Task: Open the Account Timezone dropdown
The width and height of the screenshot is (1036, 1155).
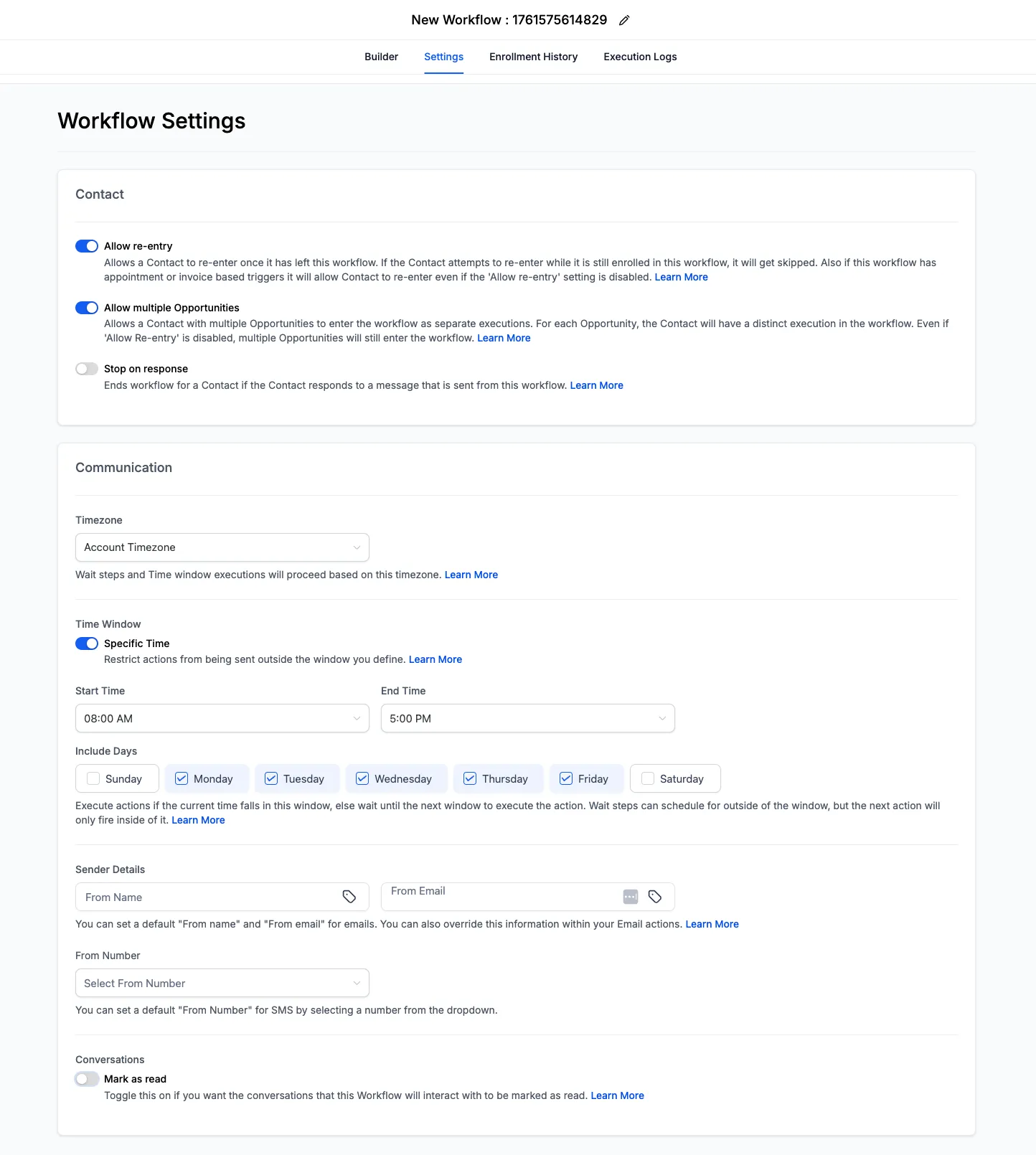Action: 222,547
